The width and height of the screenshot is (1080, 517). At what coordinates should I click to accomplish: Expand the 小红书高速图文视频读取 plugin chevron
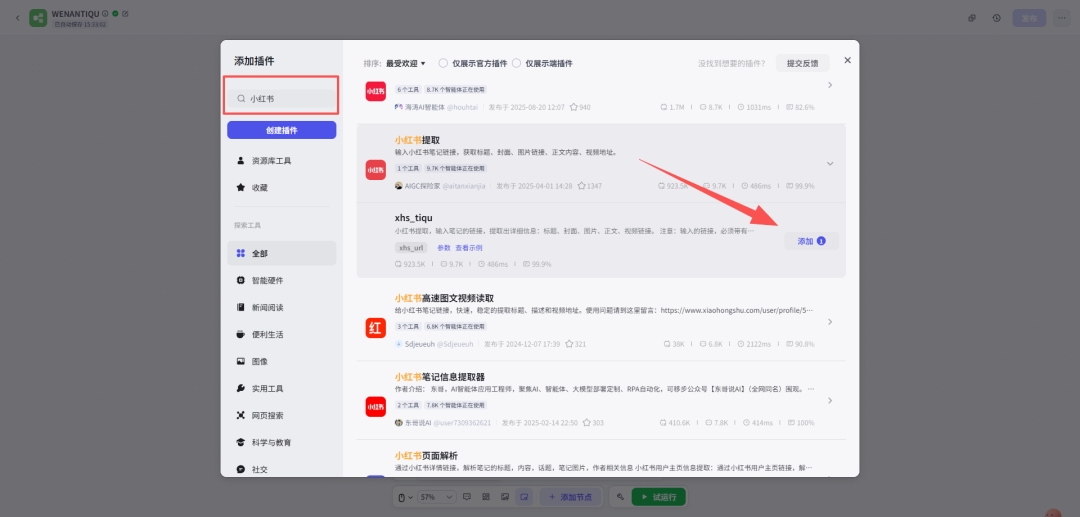pyautogui.click(x=830, y=321)
